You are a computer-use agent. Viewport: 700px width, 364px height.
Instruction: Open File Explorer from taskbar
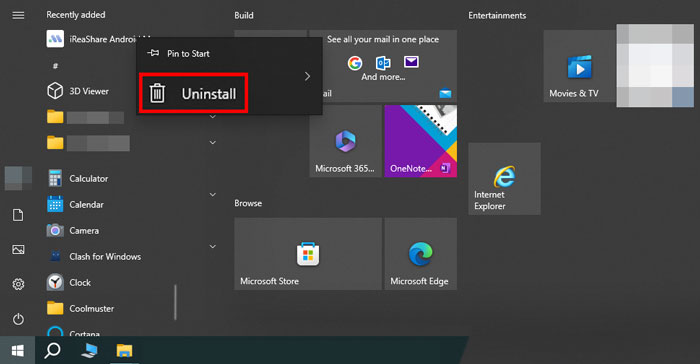pyautogui.click(x=124, y=351)
